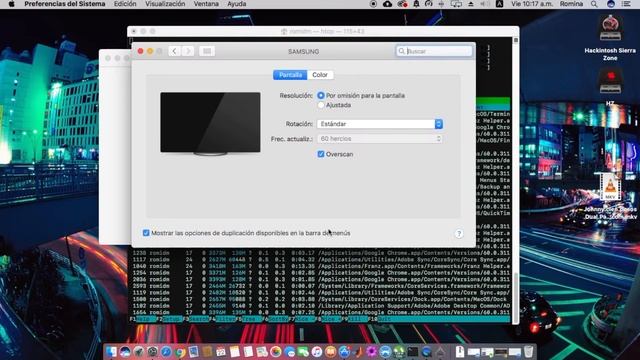The width and height of the screenshot is (640, 360).
Task: Open Google Chrome from the dock
Action: [180, 351]
